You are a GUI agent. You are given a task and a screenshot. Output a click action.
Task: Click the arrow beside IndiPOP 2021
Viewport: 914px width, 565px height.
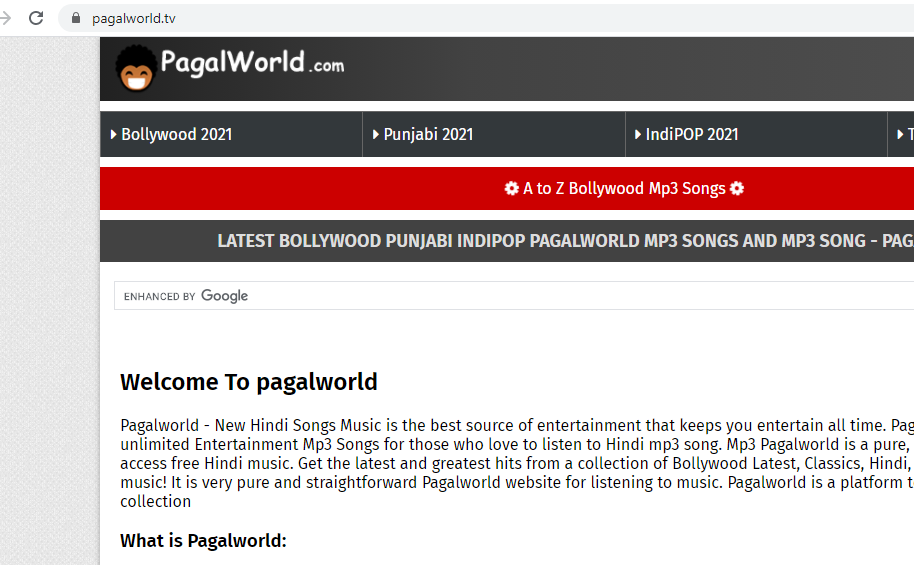coord(638,134)
